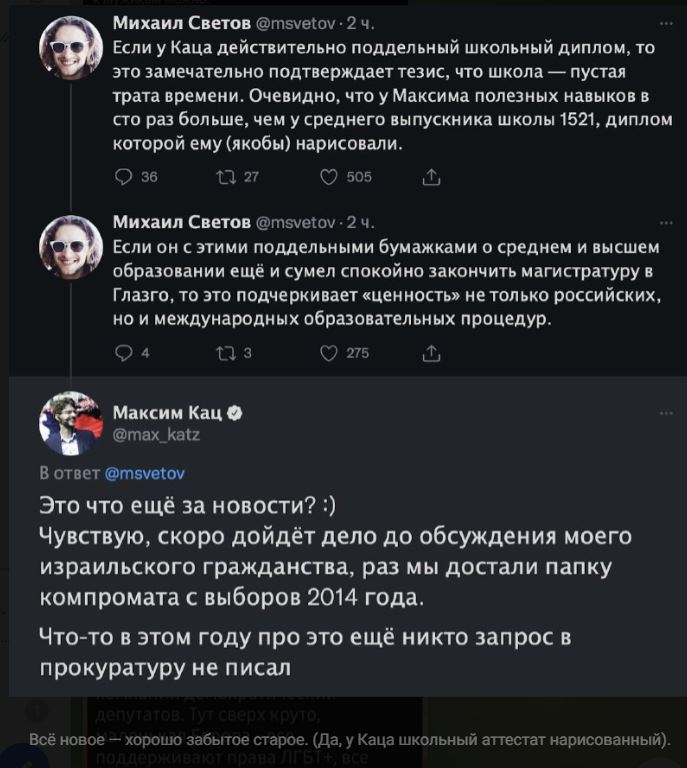Reply to Svetov's first tweet about Katz's diploma
This screenshot has height=768, width=687.
click(x=124, y=177)
